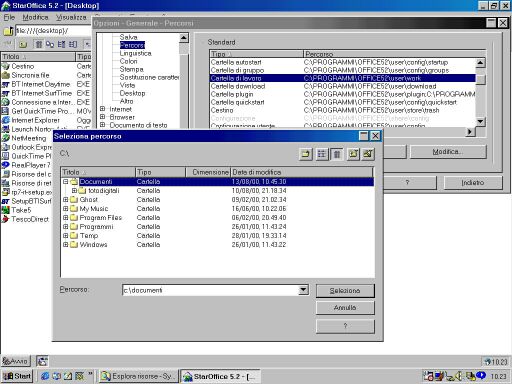Screen dimensions: 512x384
Task: Select the Take5 icon in the desktop list
Action: point(6,210)
